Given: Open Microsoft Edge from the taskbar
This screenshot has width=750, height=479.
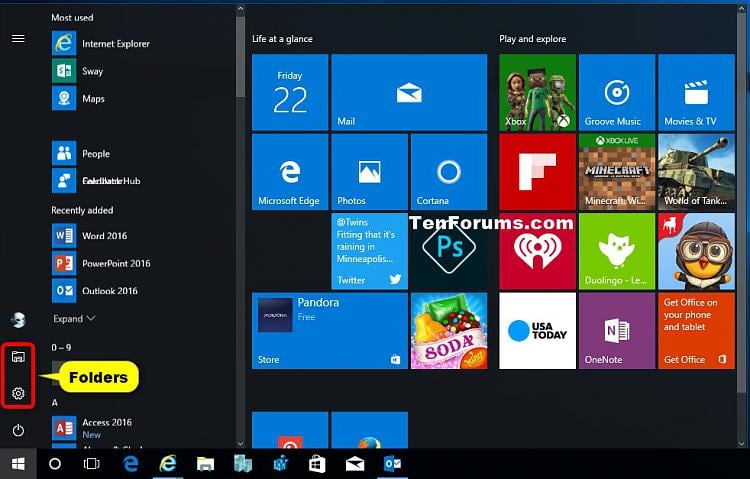Looking at the screenshot, I should tap(131, 464).
